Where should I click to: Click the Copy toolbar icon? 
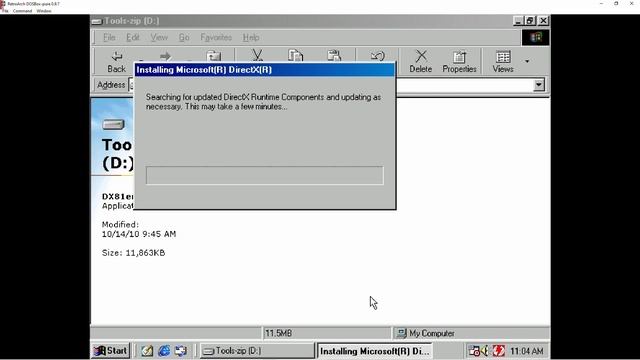296,56
